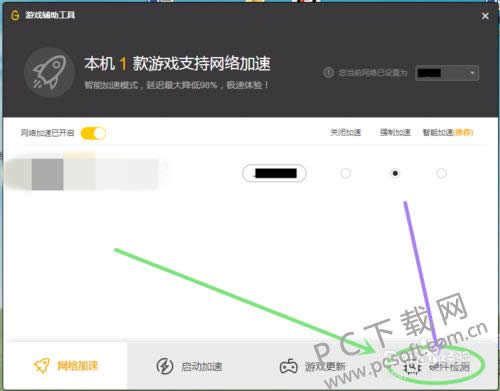Click the 游戏辅助工具 window title

point(50,15)
